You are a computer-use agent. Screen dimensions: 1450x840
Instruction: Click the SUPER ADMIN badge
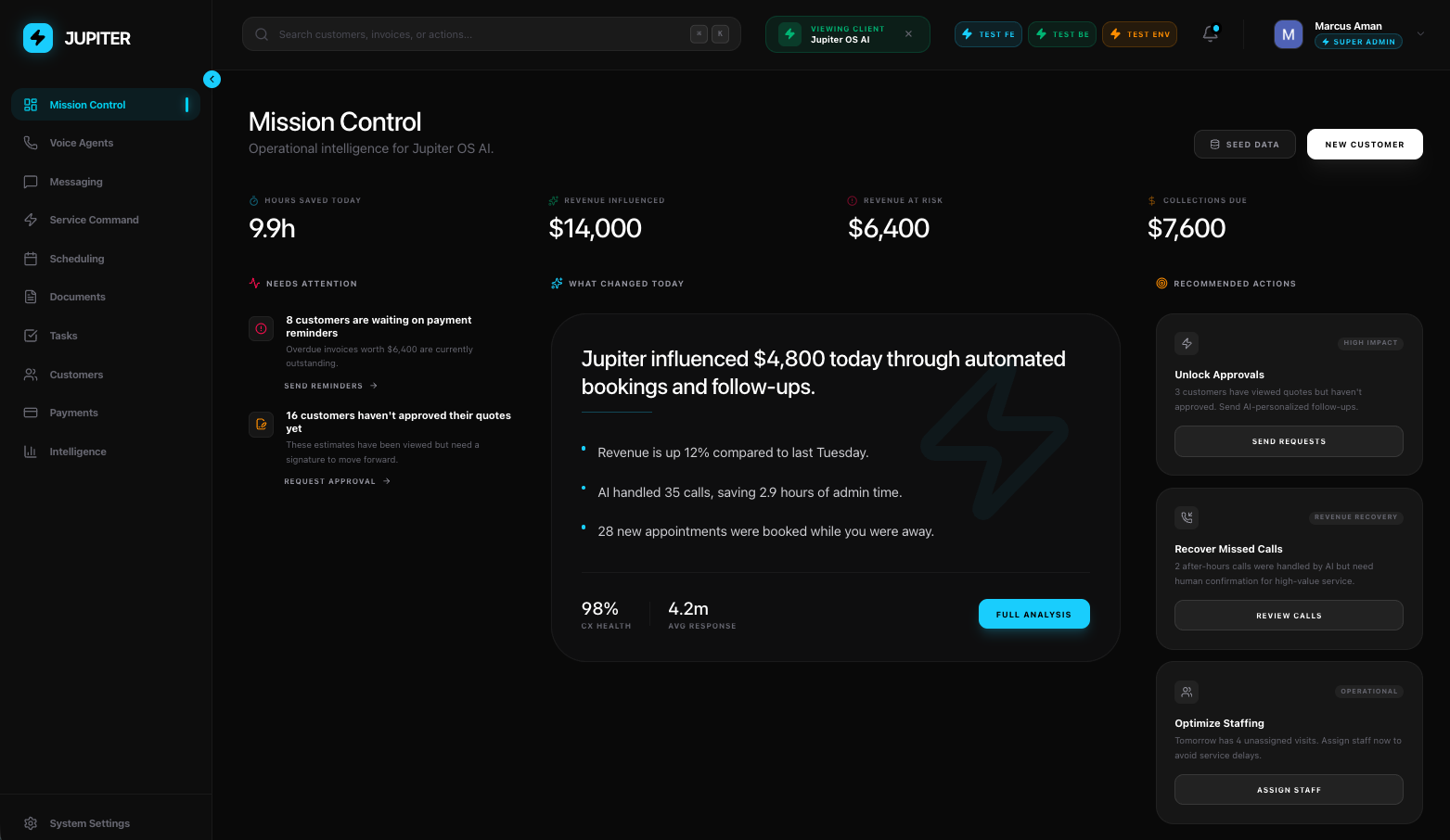click(x=1358, y=42)
